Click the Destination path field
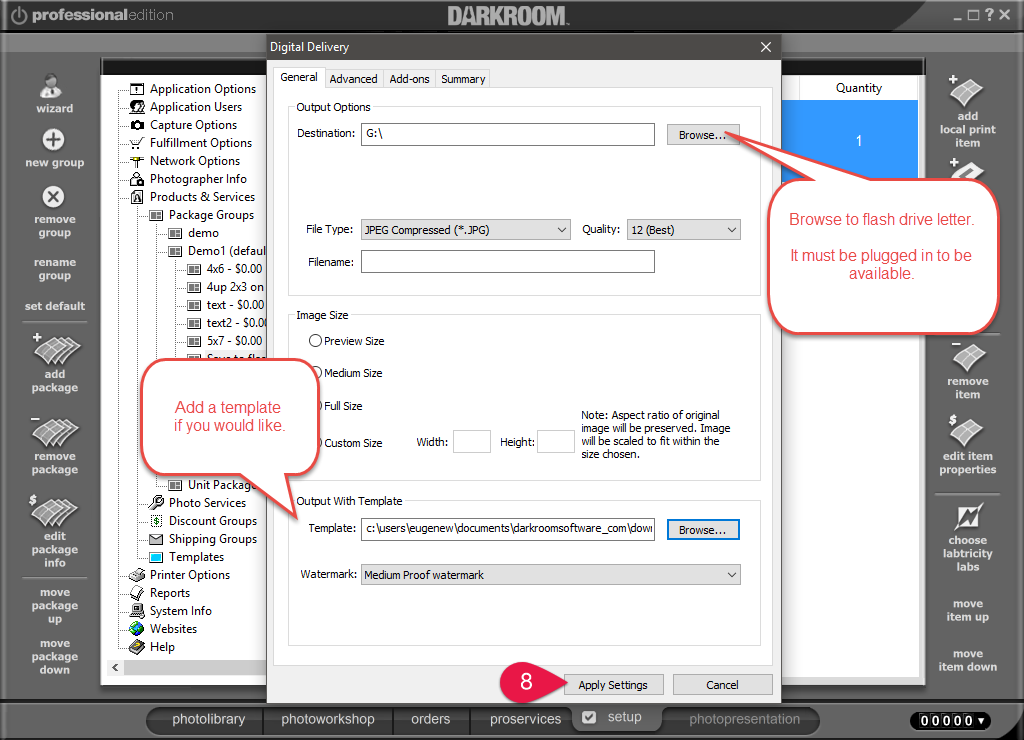The width and height of the screenshot is (1024, 740). 507,135
